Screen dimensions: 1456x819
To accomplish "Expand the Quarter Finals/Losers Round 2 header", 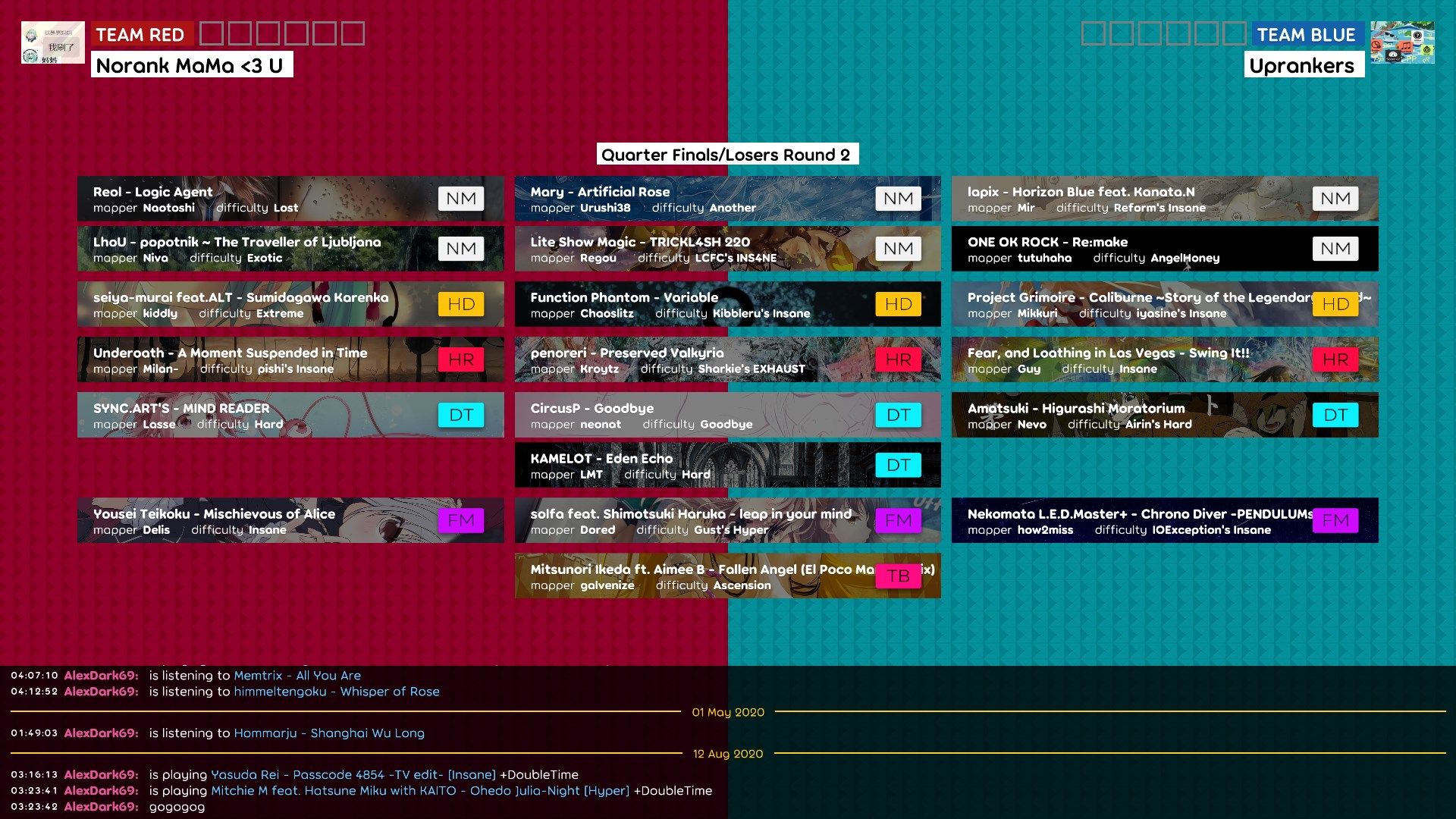I will 728,154.
